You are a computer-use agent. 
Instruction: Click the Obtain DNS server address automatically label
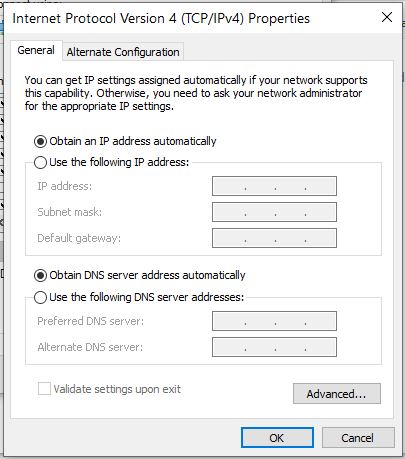pos(147,275)
